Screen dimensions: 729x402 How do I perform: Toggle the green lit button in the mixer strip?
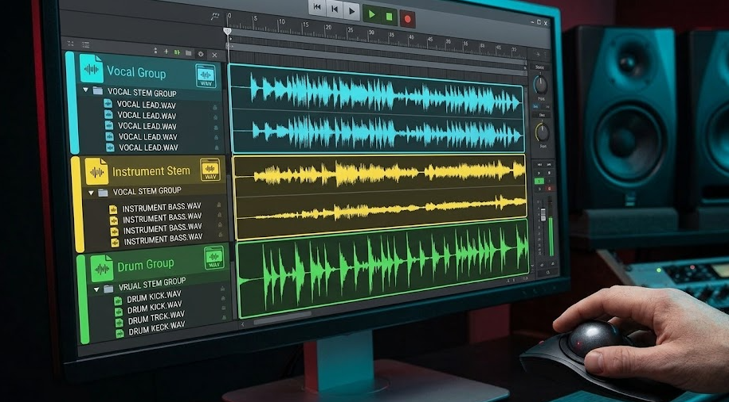click(x=539, y=181)
